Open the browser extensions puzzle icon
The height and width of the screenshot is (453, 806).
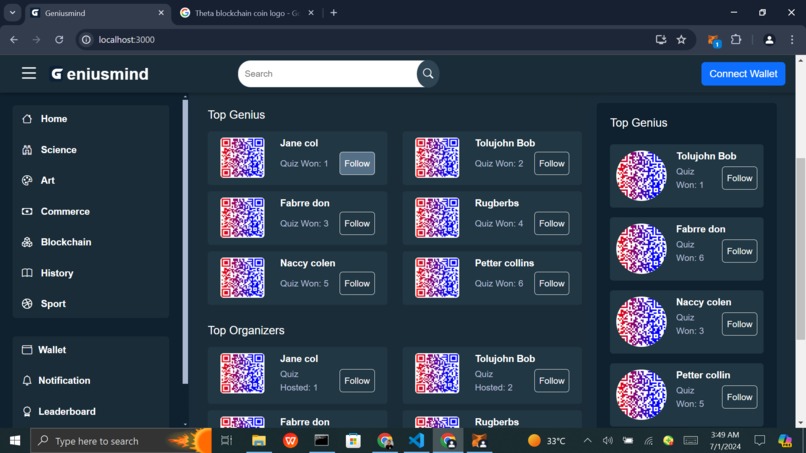[x=736, y=40]
